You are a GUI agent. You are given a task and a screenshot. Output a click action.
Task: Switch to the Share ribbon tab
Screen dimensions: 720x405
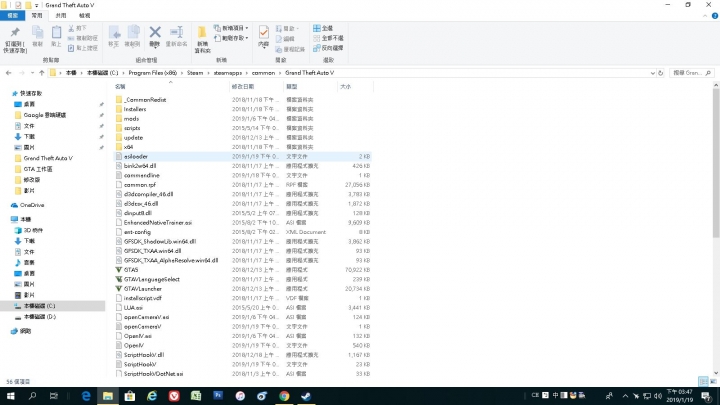click(60, 16)
